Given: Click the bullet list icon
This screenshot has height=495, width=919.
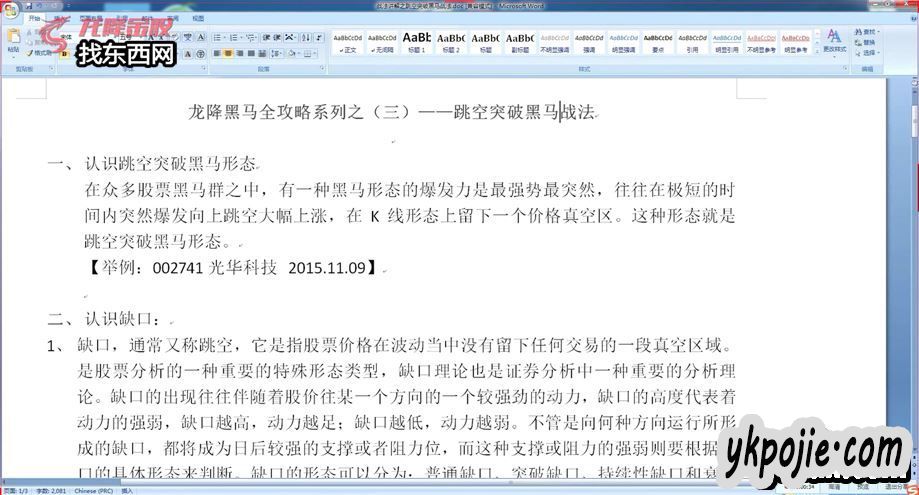Looking at the screenshot, I should [x=216, y=37].
